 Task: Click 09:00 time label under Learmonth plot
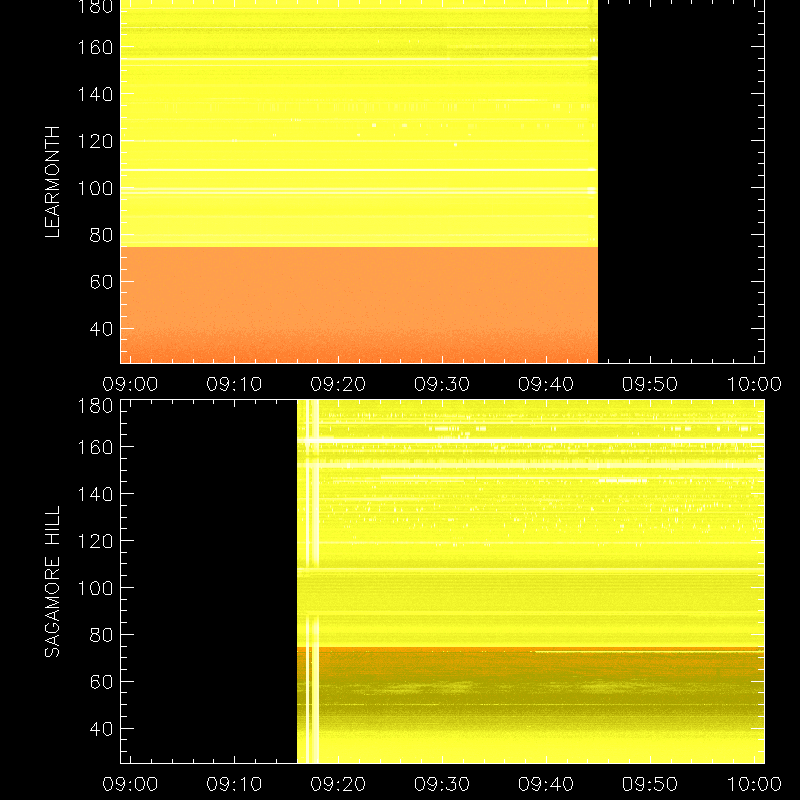click(130, 384)
